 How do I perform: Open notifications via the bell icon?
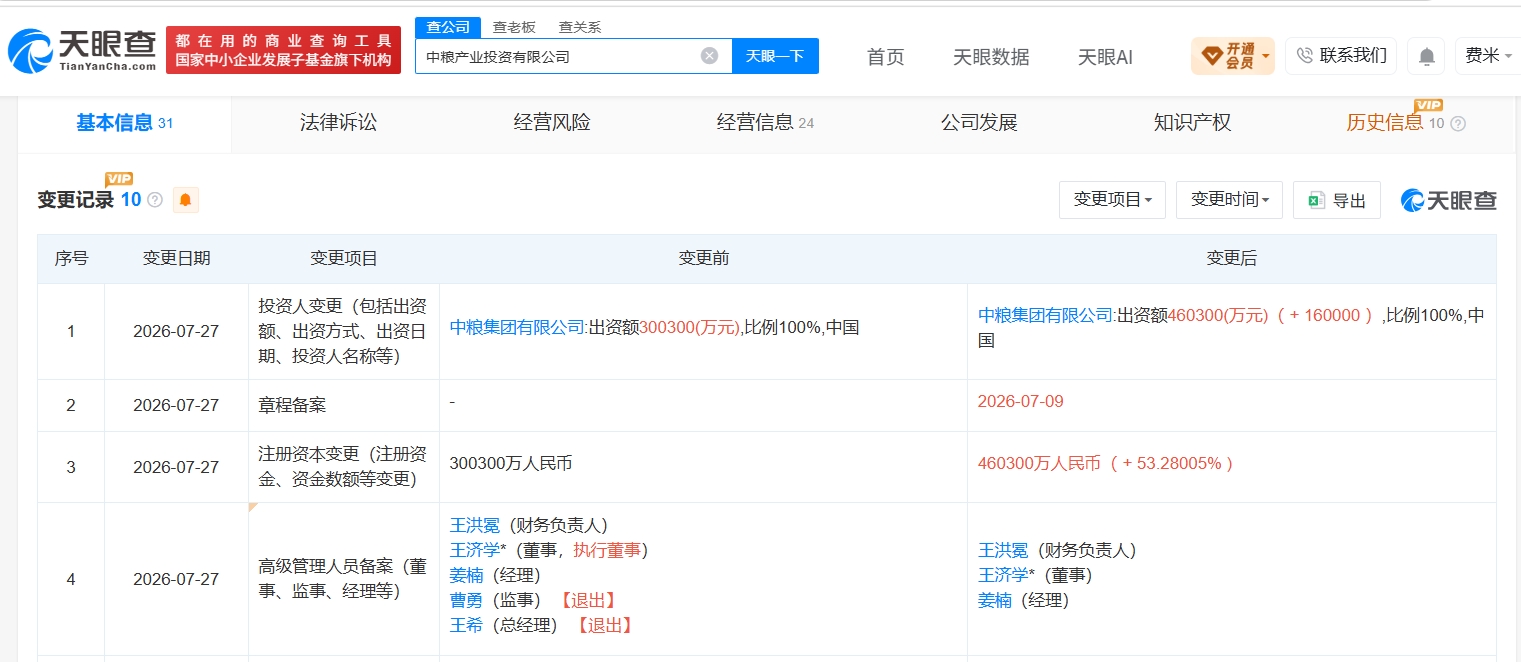point(1426,56)
